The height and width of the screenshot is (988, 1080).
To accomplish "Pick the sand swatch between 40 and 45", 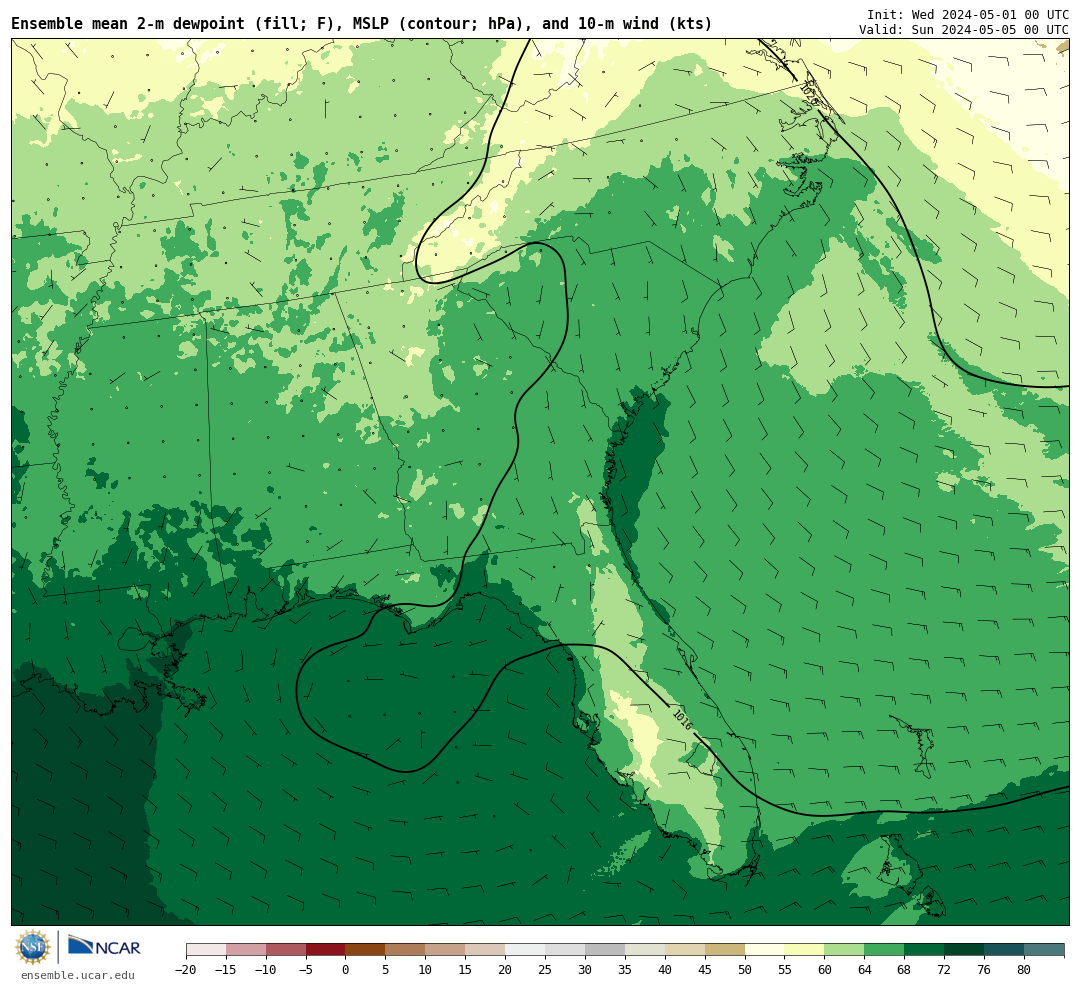I will (685, 950).
